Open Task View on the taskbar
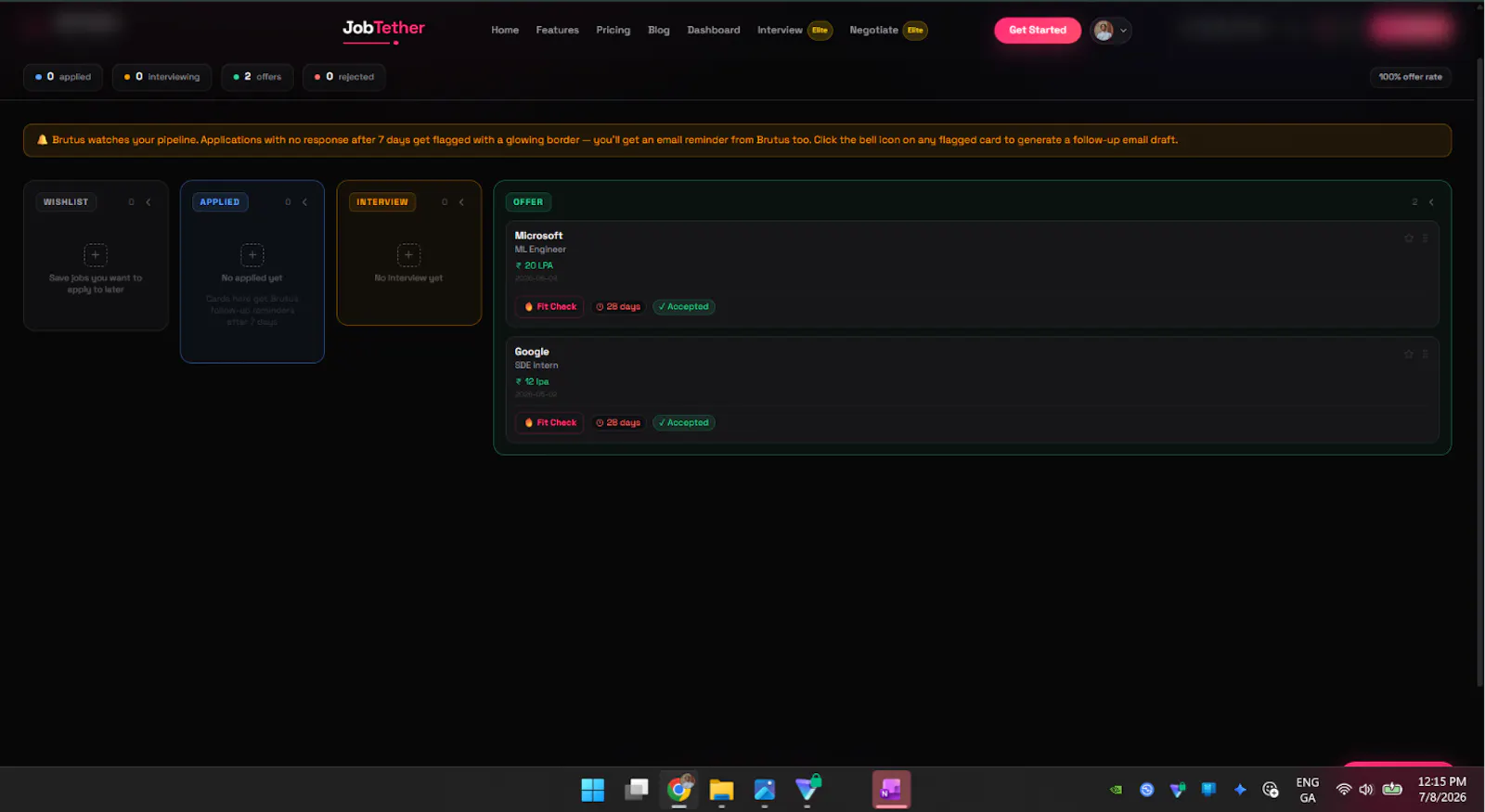This screenshot has height=812, width=1485. tap(637, 790)
